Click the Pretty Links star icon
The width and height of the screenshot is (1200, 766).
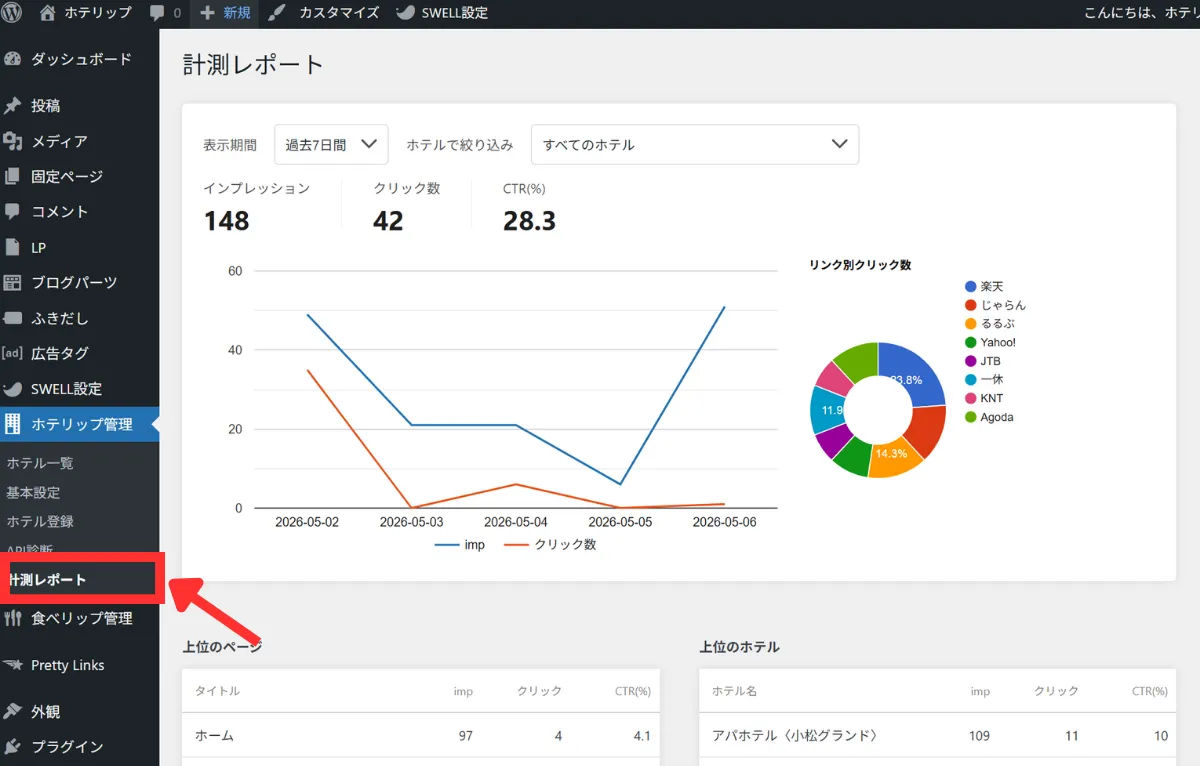pos(13,665)
